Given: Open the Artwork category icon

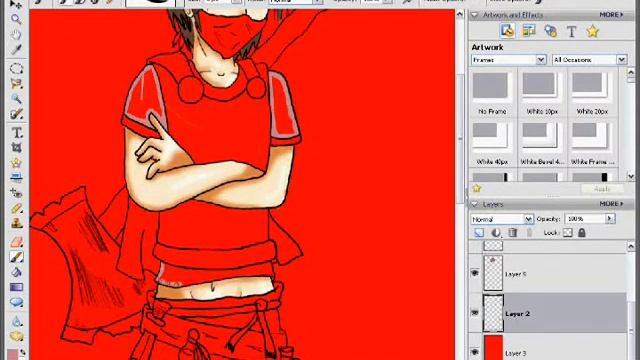Looking at the screenshot, I should (507, 31).
